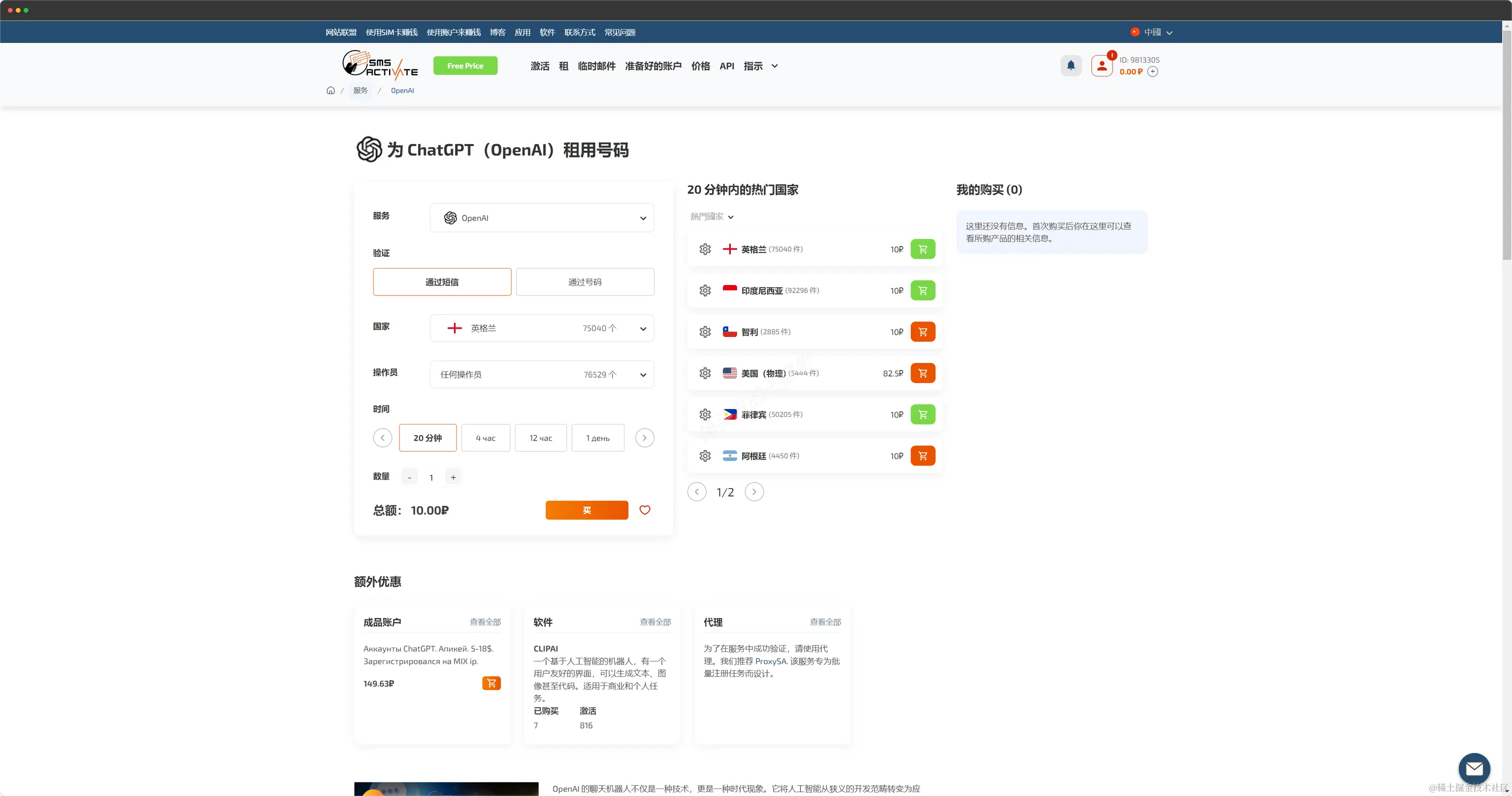Open the 任何操作员 operator dropdown
This screenshot has width=1512, height=796.
pyautogui.click(x=542, y=374)
